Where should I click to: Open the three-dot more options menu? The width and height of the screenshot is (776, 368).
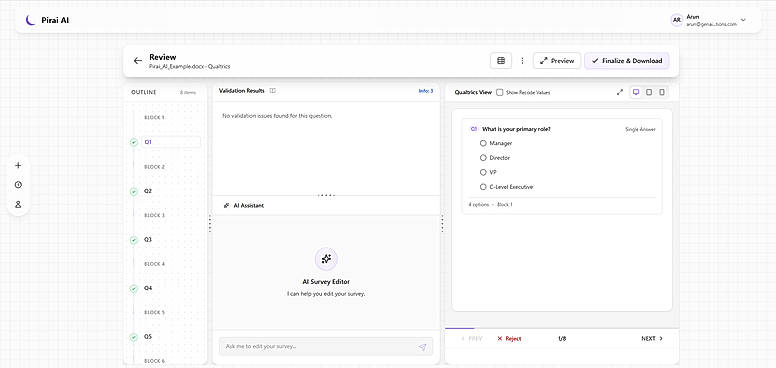point(522,61)
